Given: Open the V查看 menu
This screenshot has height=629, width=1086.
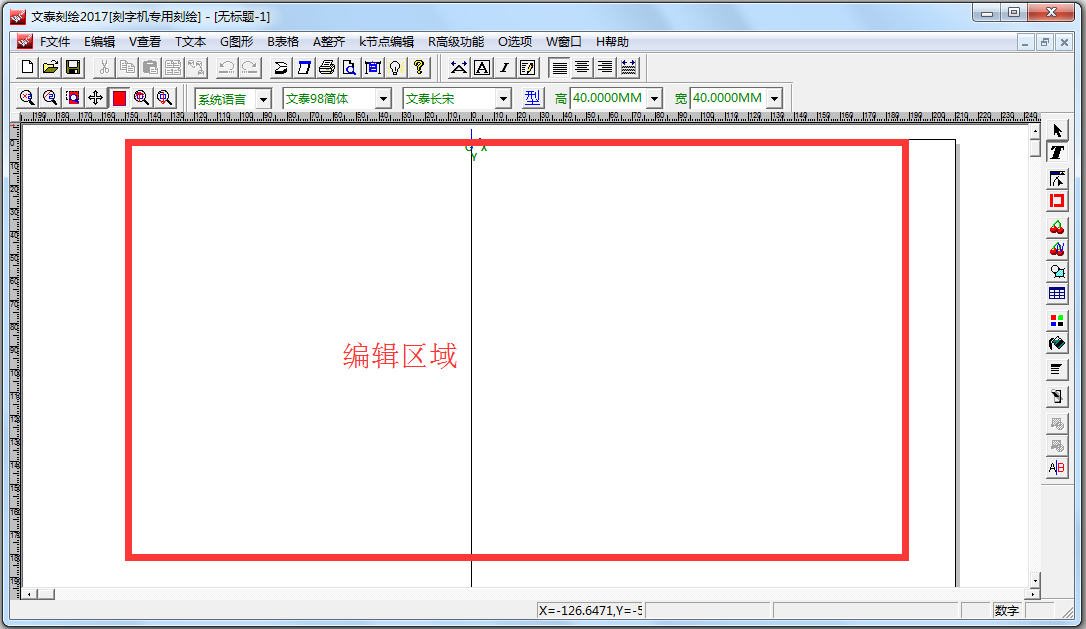Looking at the screenshot, I should pos(145,42).
